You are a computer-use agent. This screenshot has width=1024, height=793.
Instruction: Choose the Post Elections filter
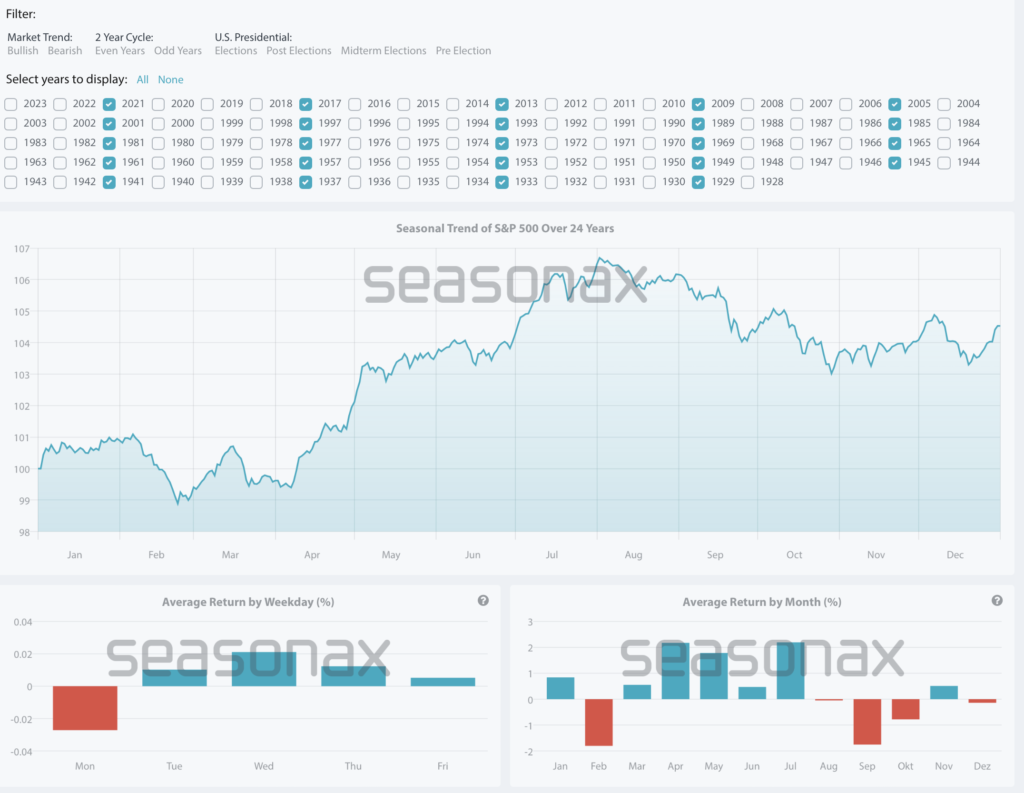click(298, 51)
